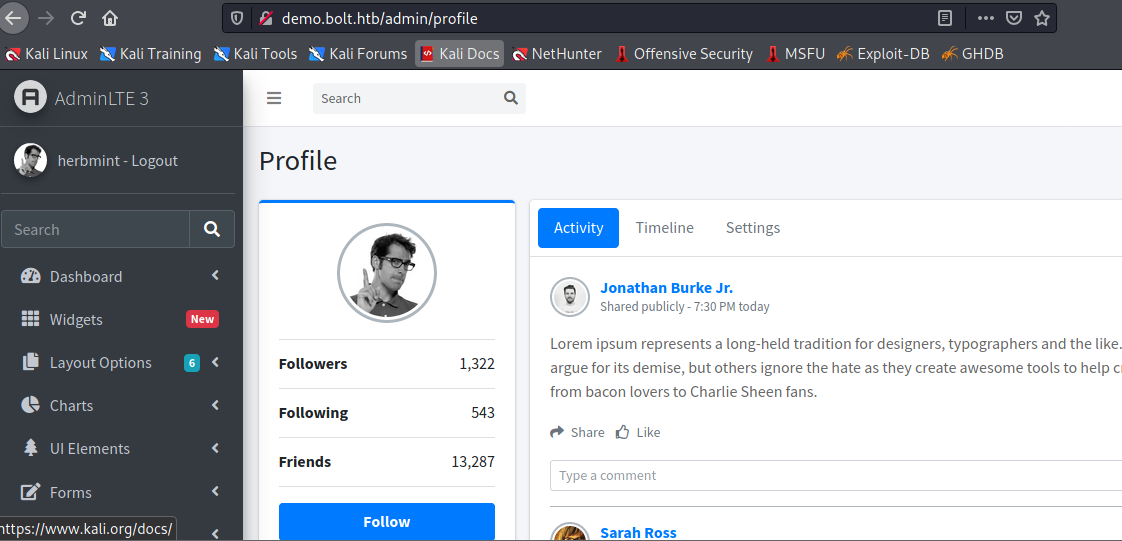Screen dimensions: 1122x541
Task: Click the Layout Options copy icon
Action: 30,362
